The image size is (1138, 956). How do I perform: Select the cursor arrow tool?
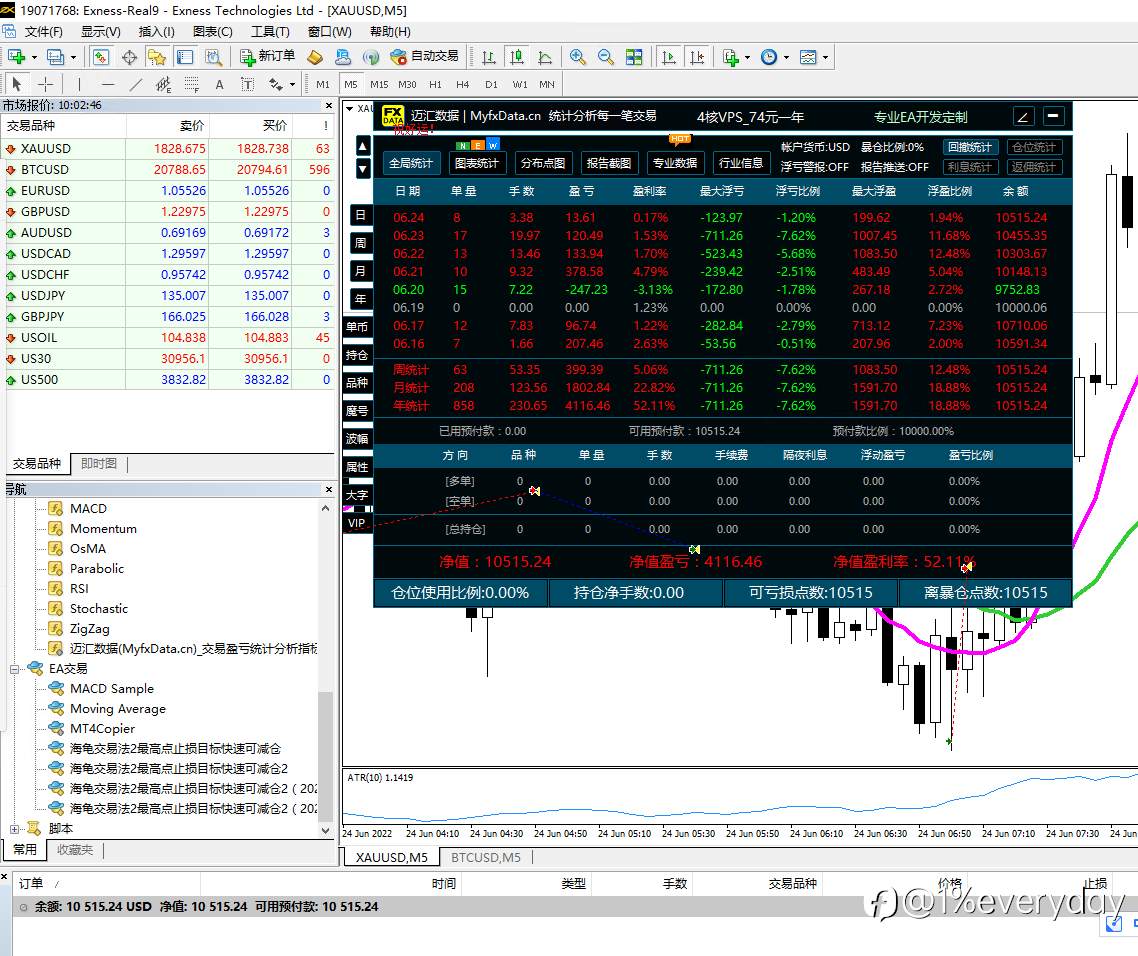(x=17, y=84)
